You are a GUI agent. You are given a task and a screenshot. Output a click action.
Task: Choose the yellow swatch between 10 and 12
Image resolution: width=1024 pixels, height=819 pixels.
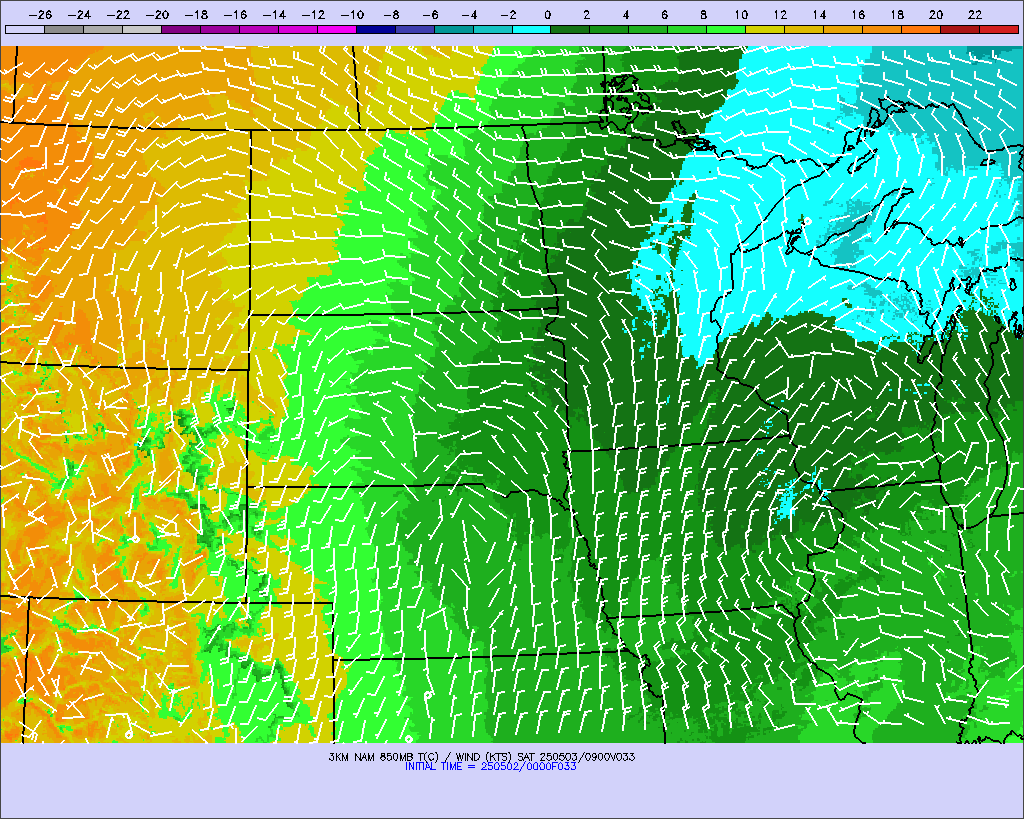pos(765,29)
